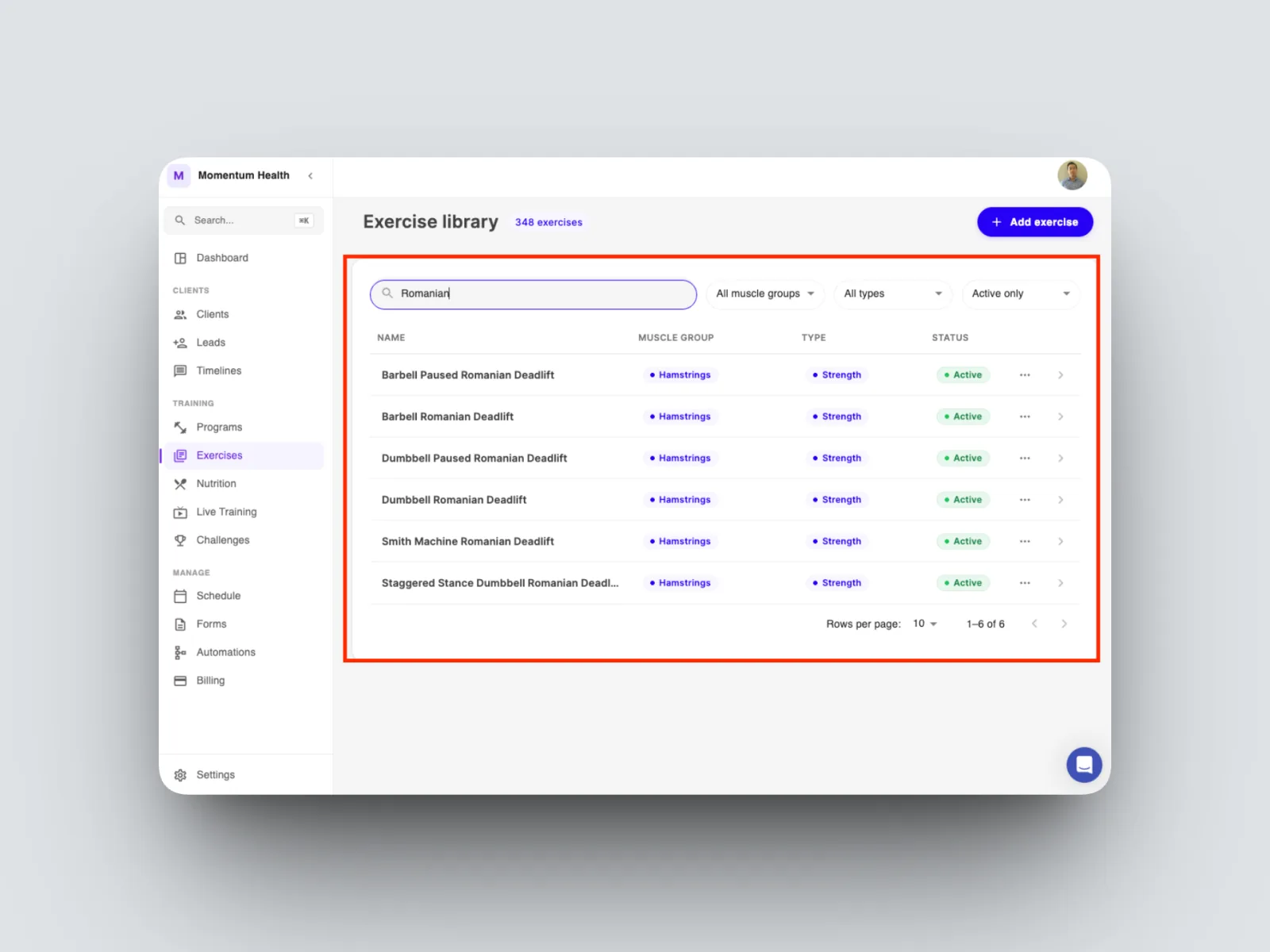This screenshot has height=952, width=1270.
Task: Open the Leads section
Action: (x=244, y=343)
